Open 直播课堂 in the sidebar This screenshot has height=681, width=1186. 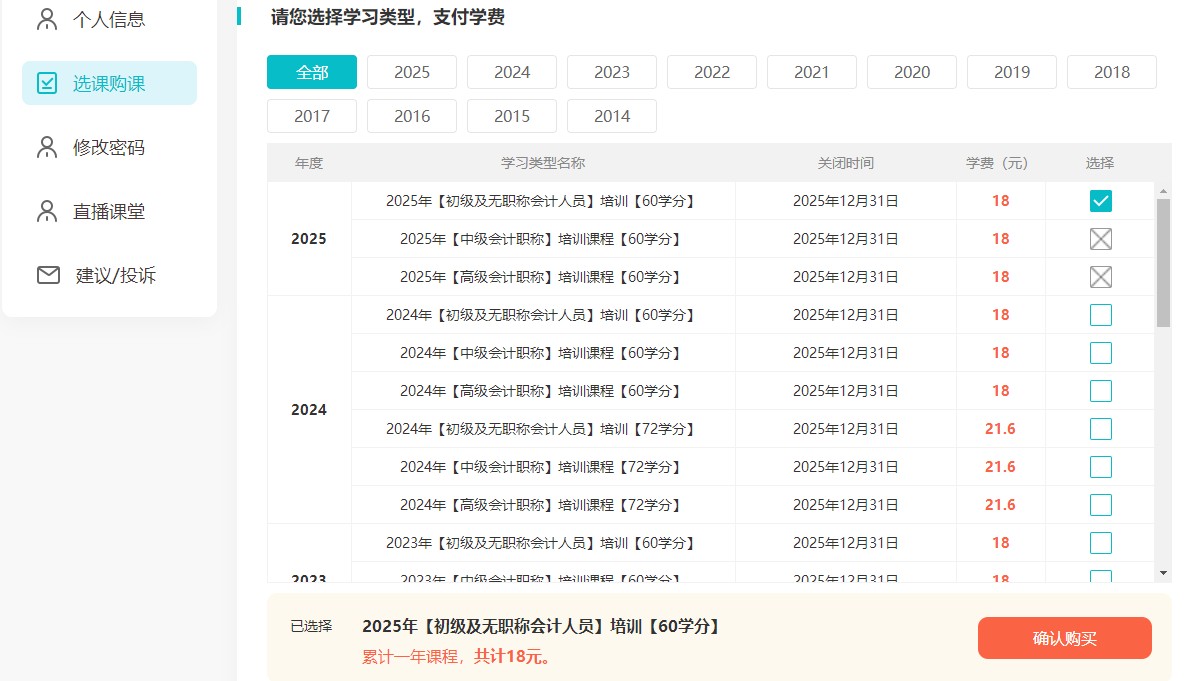[110, 211]
